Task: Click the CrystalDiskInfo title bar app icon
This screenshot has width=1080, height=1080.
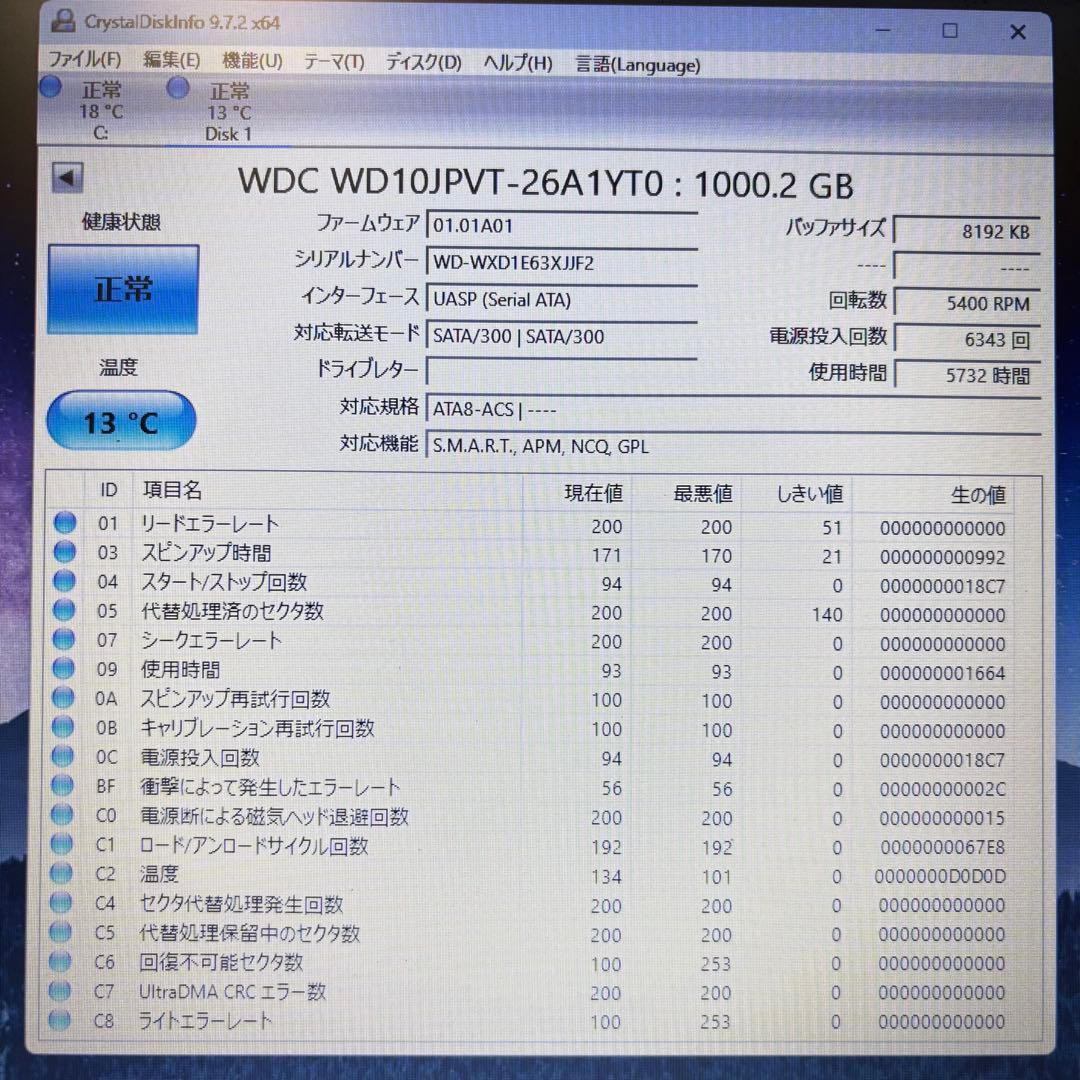Action: pos(63,21)
